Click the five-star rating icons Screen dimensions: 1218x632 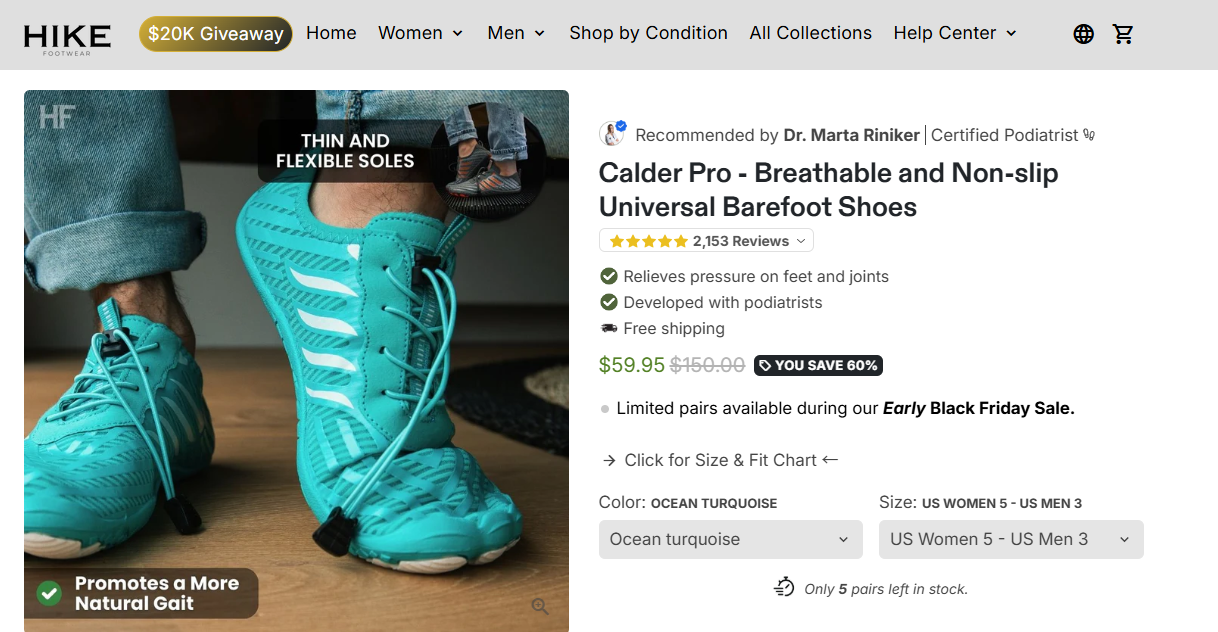(x=648, y=241)
